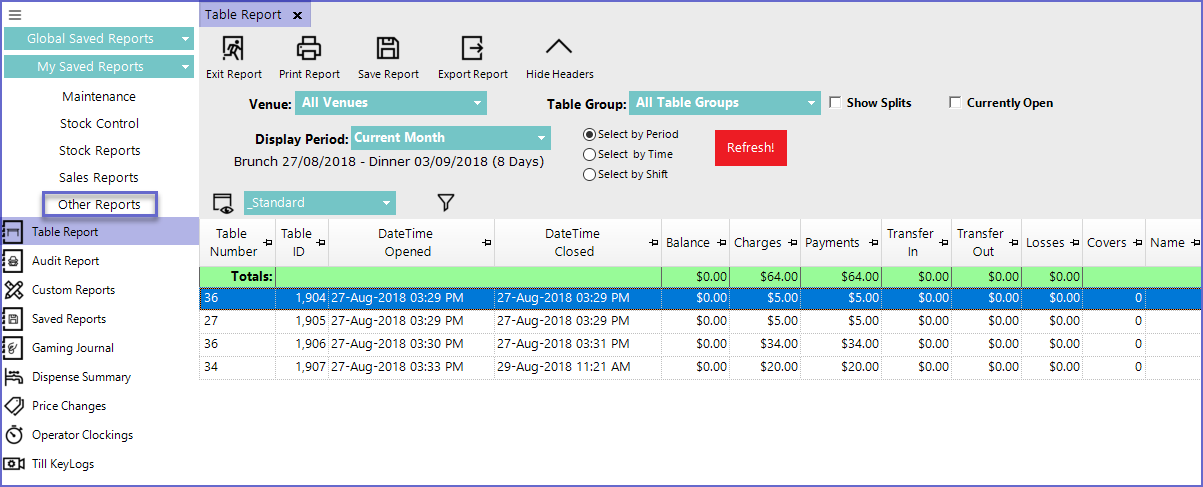The image size is (1203, 487).
Task: Open the Venue dropdown
Action: tap(390, 103)
